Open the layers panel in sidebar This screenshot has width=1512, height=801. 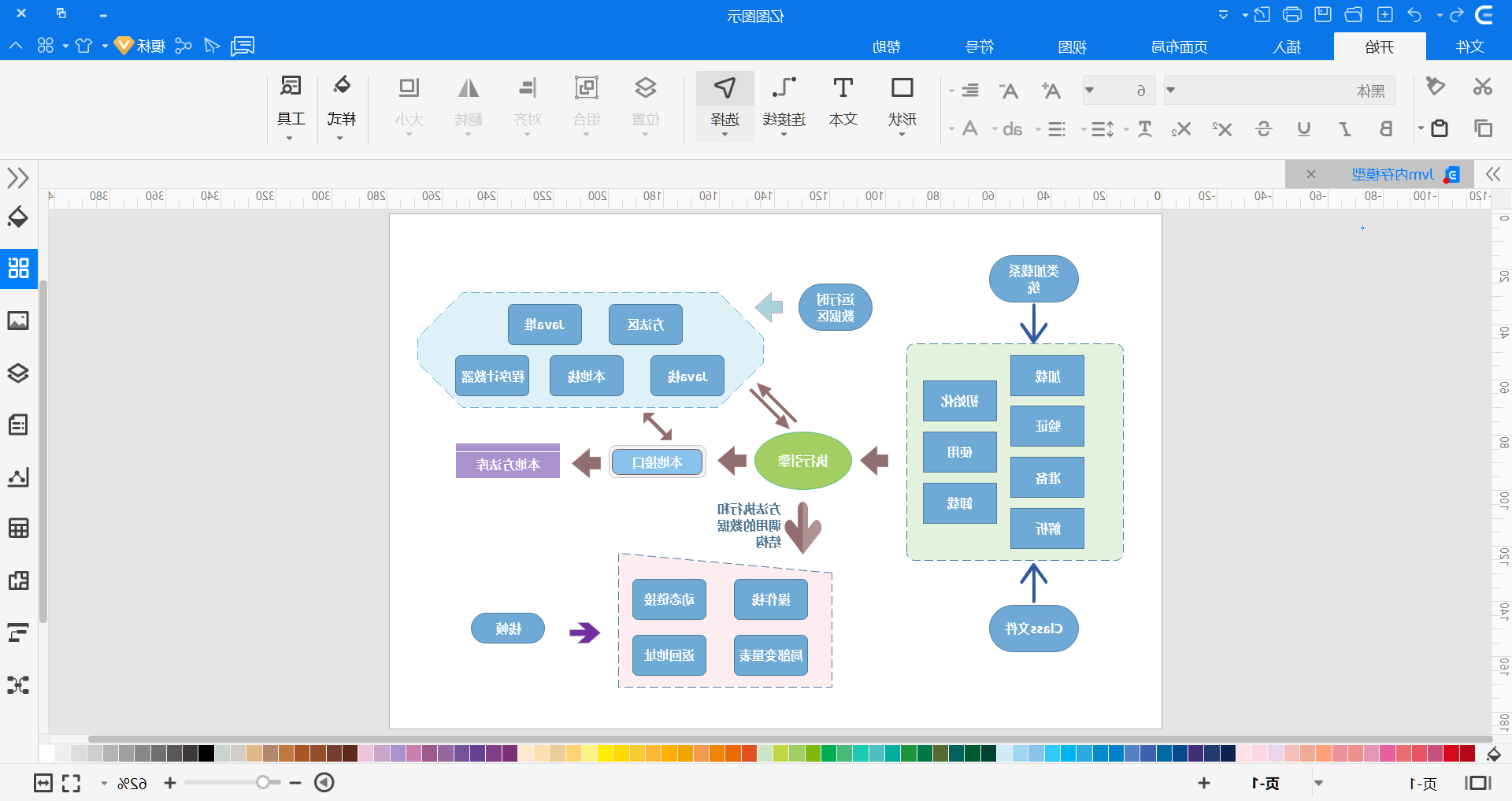[18, 373]
